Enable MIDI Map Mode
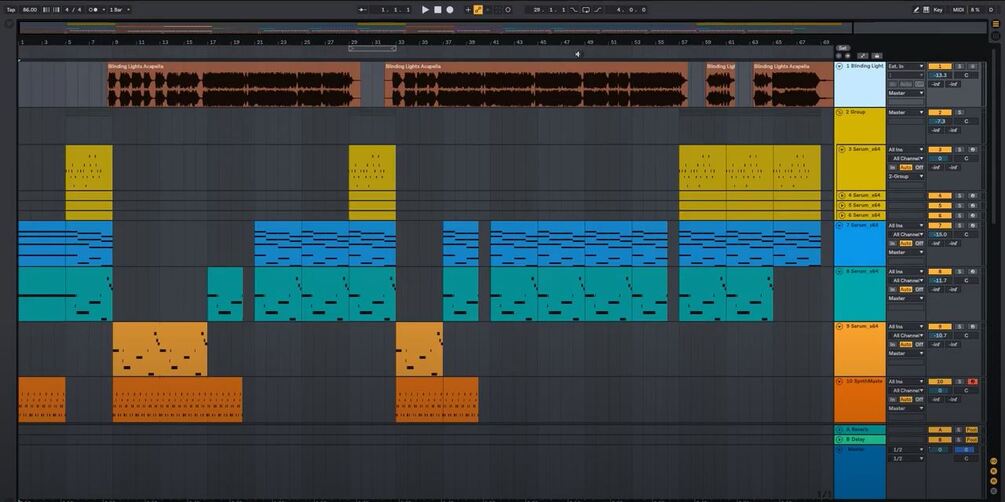Viewport: 1005px width, 502px height. click(958, 10)
